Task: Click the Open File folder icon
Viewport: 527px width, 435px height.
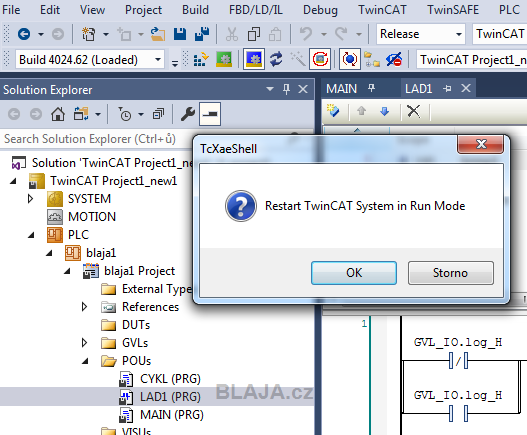Action: [x=158, y=34]
